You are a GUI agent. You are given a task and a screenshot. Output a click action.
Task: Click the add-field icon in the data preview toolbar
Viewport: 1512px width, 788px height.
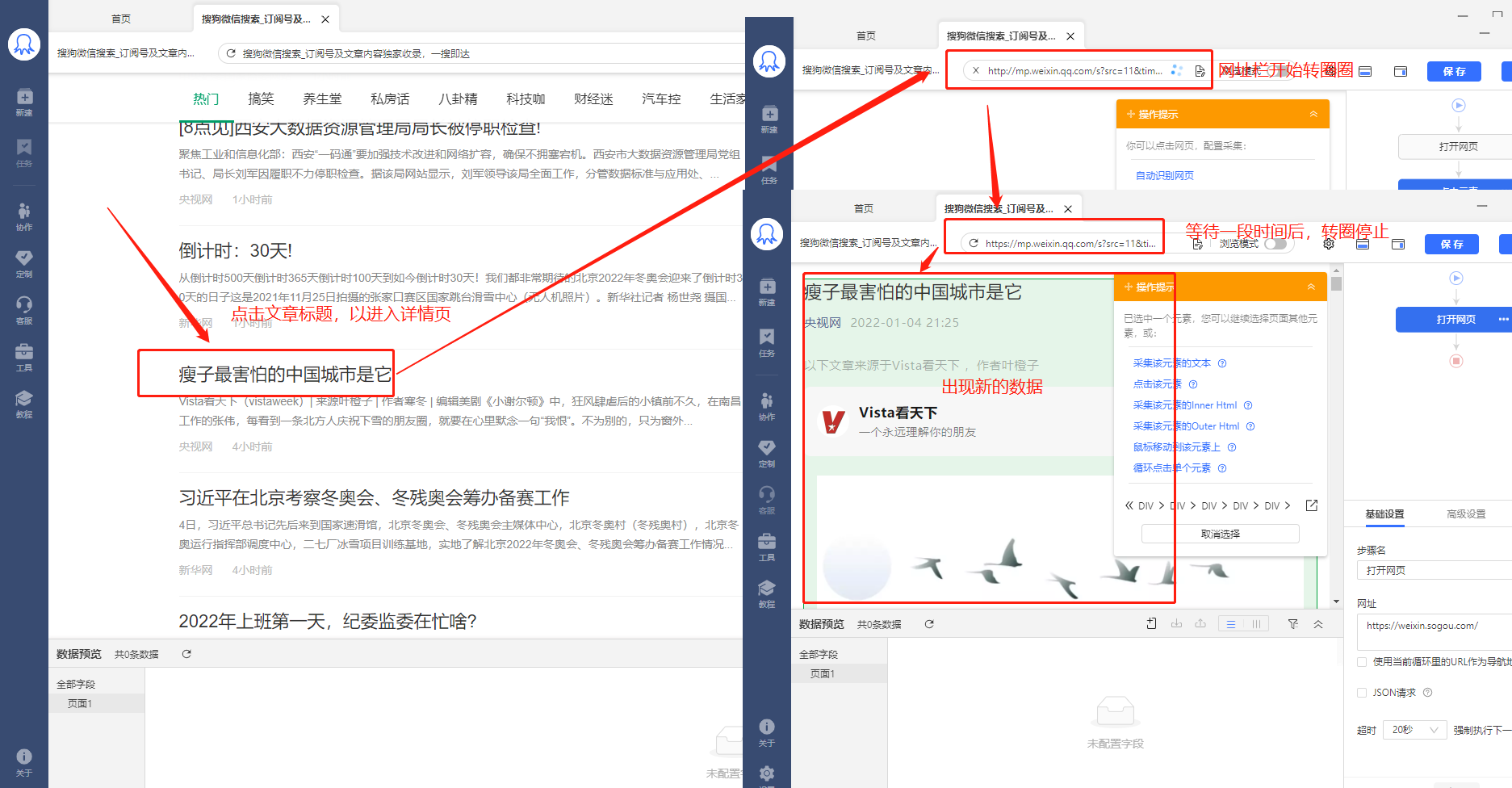pyautogui.click(x=1152, y=623)
